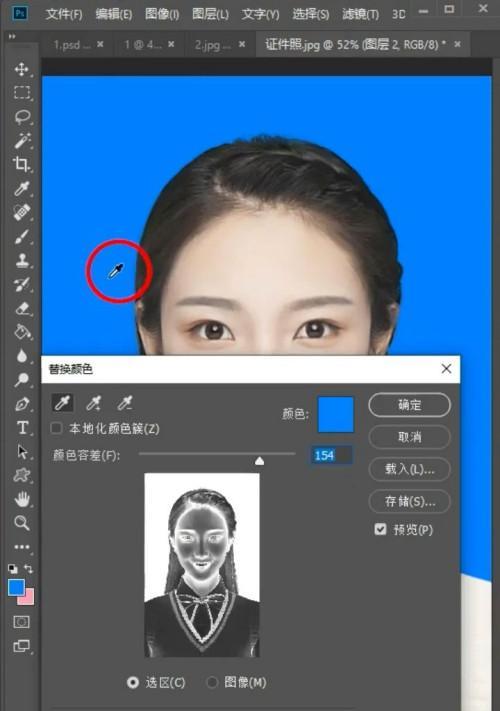
Task: Open the Edit Toolbar ellipsis
Action: 21,547
